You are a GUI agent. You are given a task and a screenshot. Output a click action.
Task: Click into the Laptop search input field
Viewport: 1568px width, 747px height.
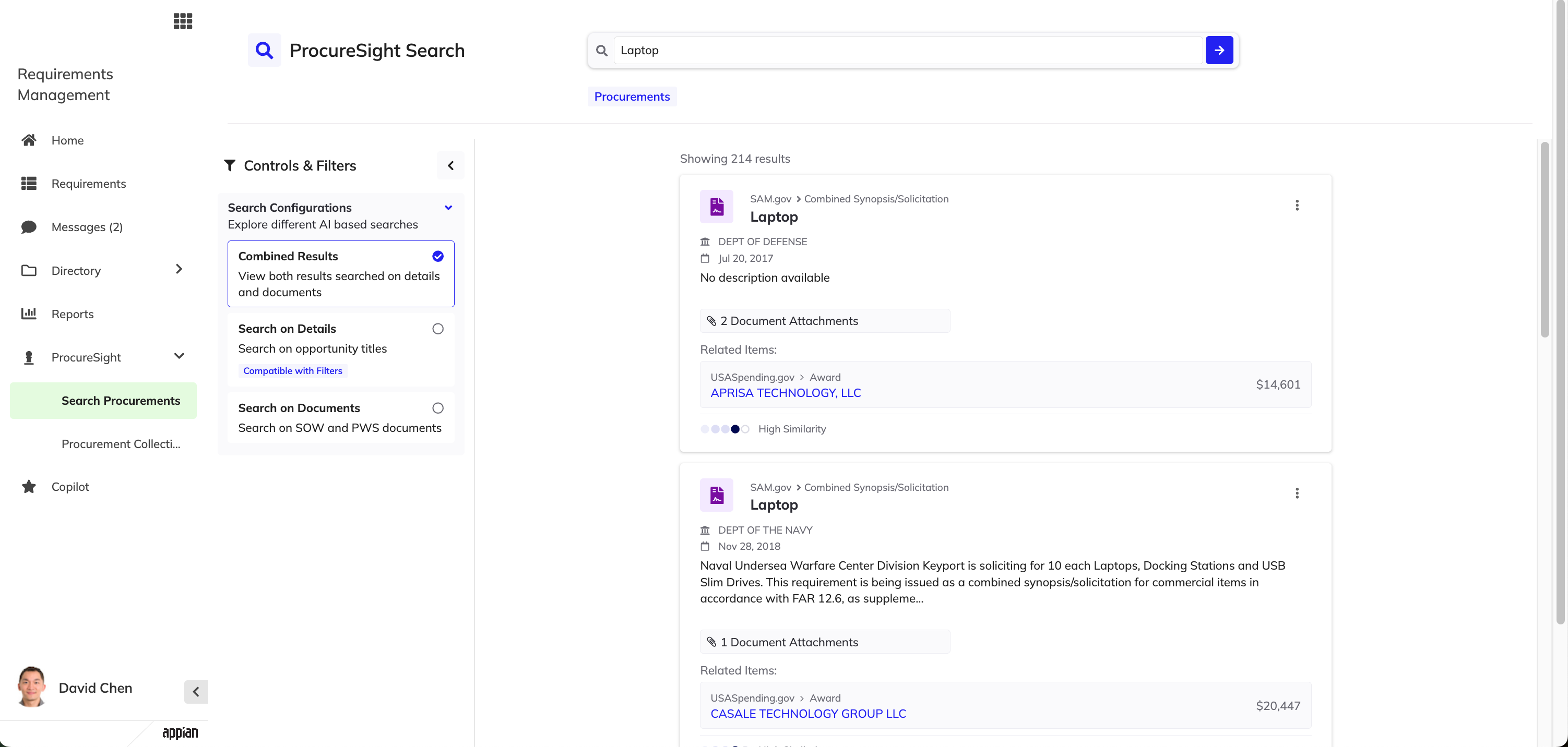point(908,51)
